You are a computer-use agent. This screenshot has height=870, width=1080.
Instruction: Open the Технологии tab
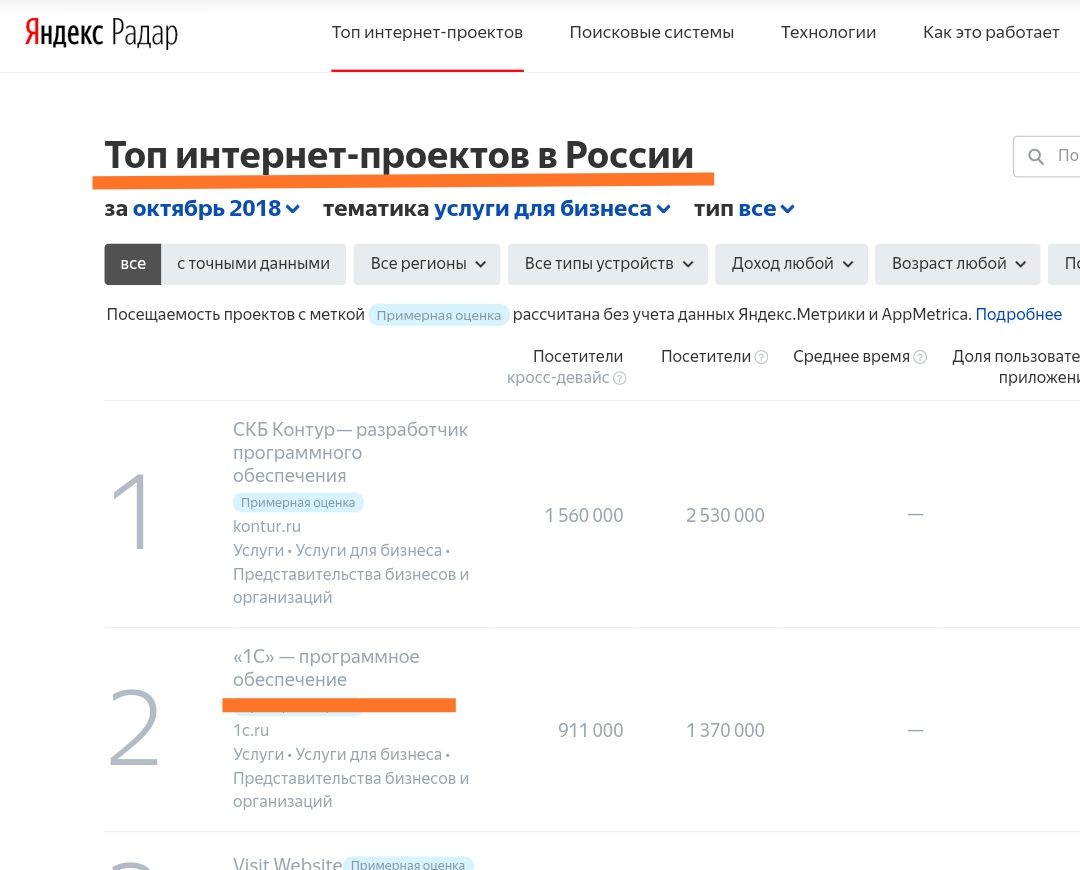828,32
